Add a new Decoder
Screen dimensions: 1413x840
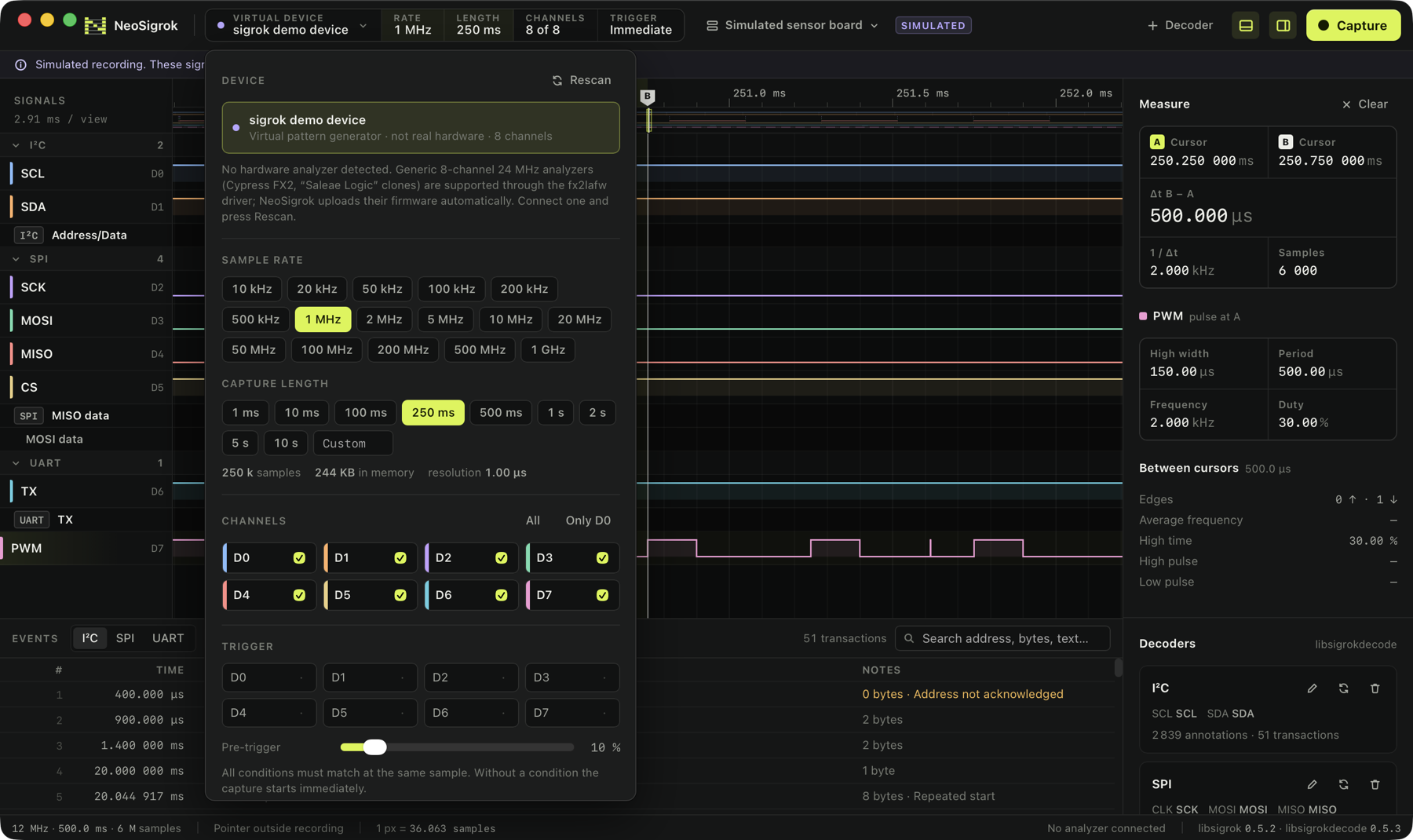(x=1180, y=25)
